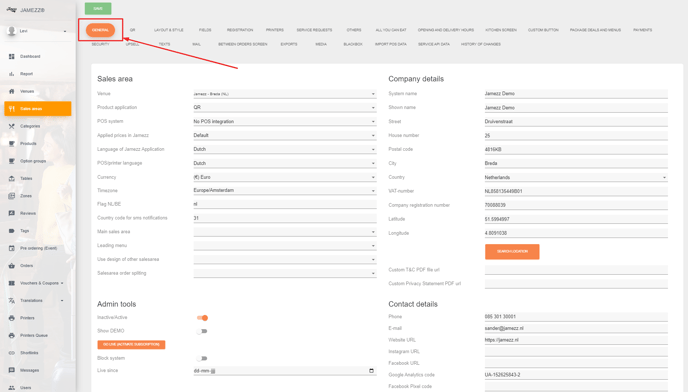Click the Vouchers & Coupons icon
Viewport: 688px width, 392px height.
(x=12, y=283)
